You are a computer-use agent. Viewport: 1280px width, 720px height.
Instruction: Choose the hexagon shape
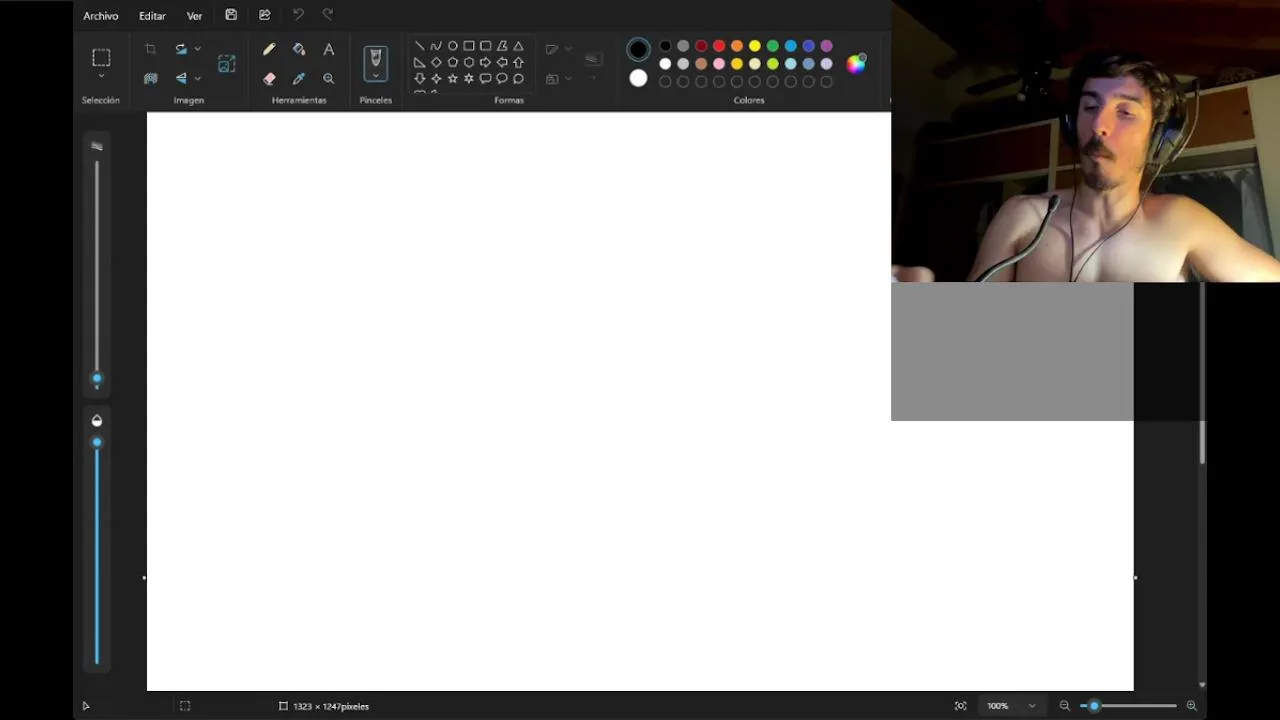(469, 62)
